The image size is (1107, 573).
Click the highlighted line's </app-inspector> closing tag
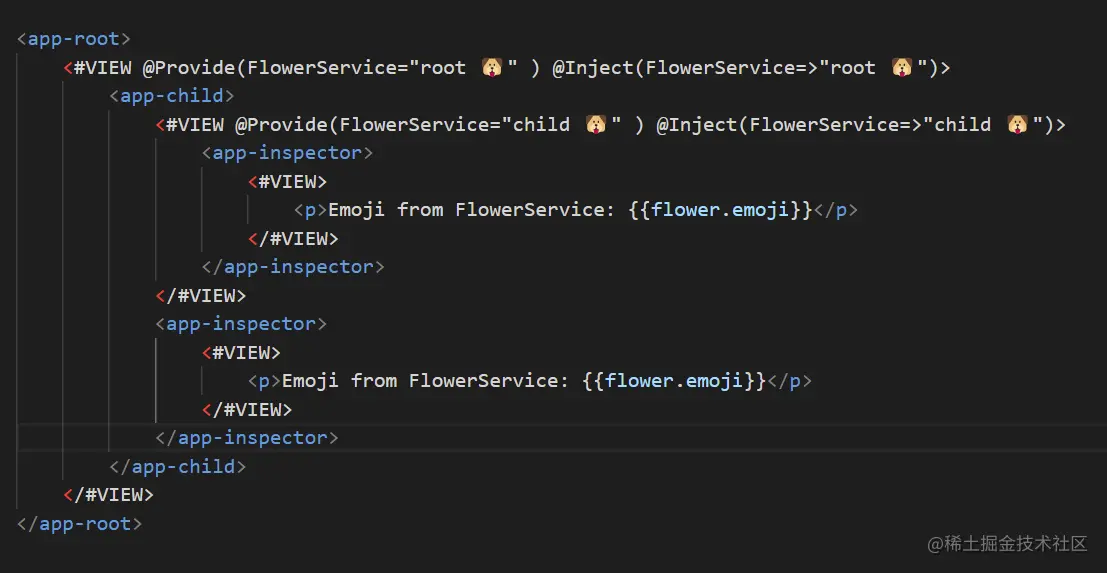click(x=247, y=437)
